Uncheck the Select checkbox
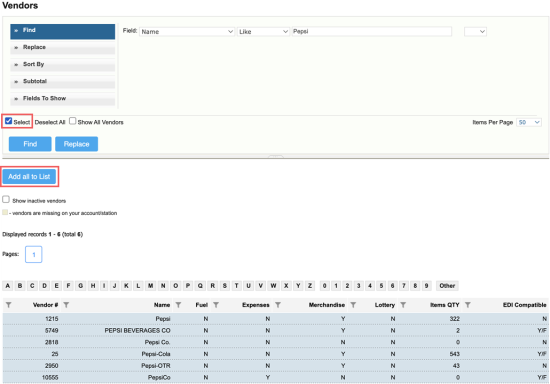 coord(8,121)
